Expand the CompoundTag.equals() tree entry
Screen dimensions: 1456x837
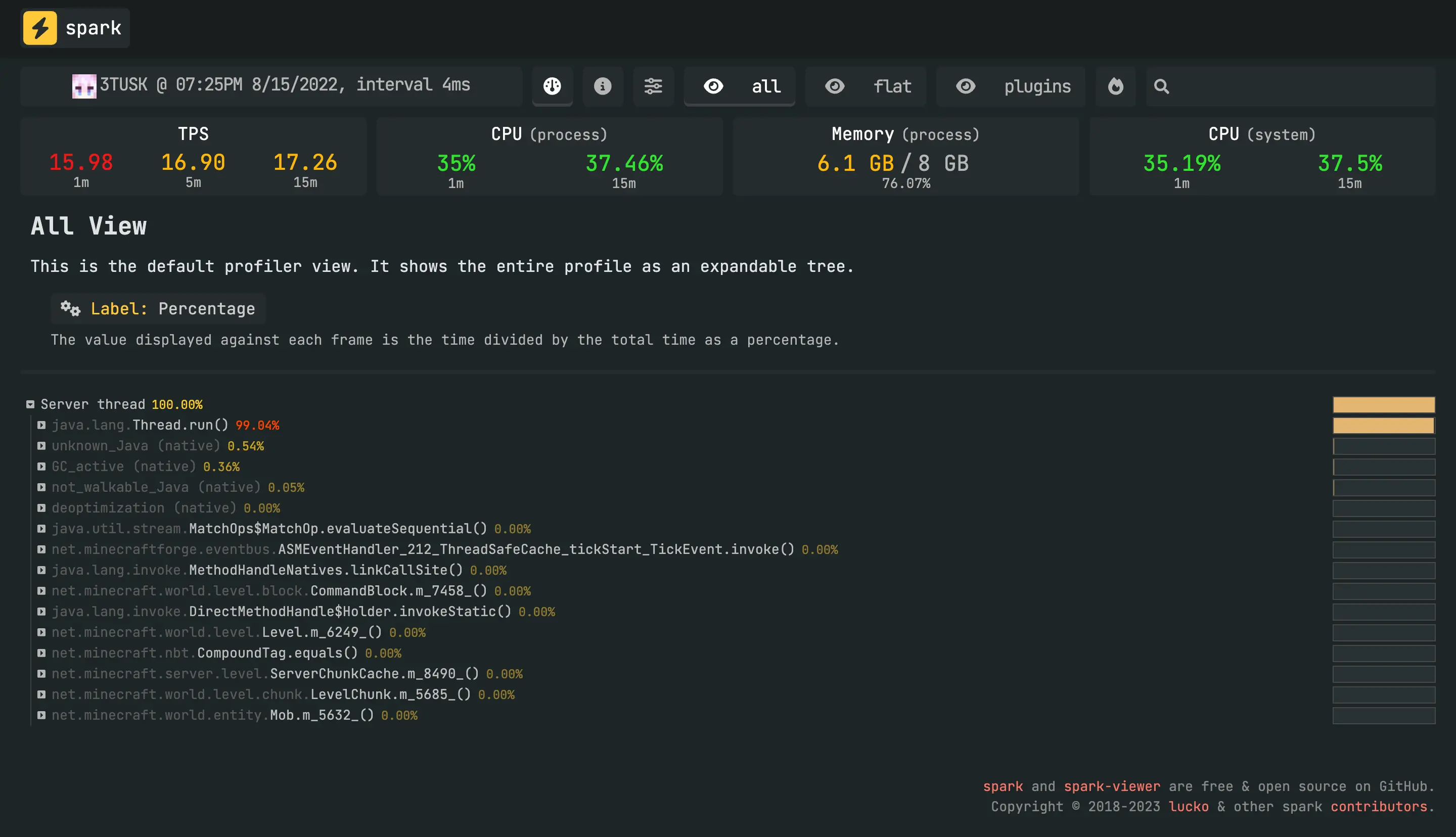[41, 653]
